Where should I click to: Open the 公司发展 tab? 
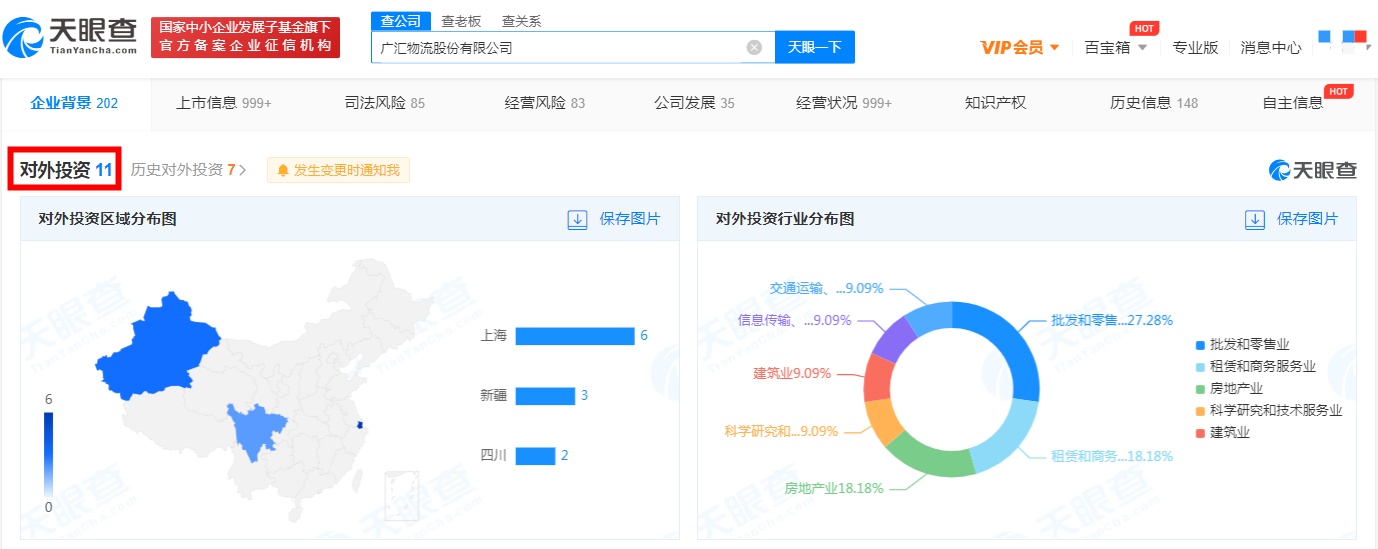tap(694, 103)
